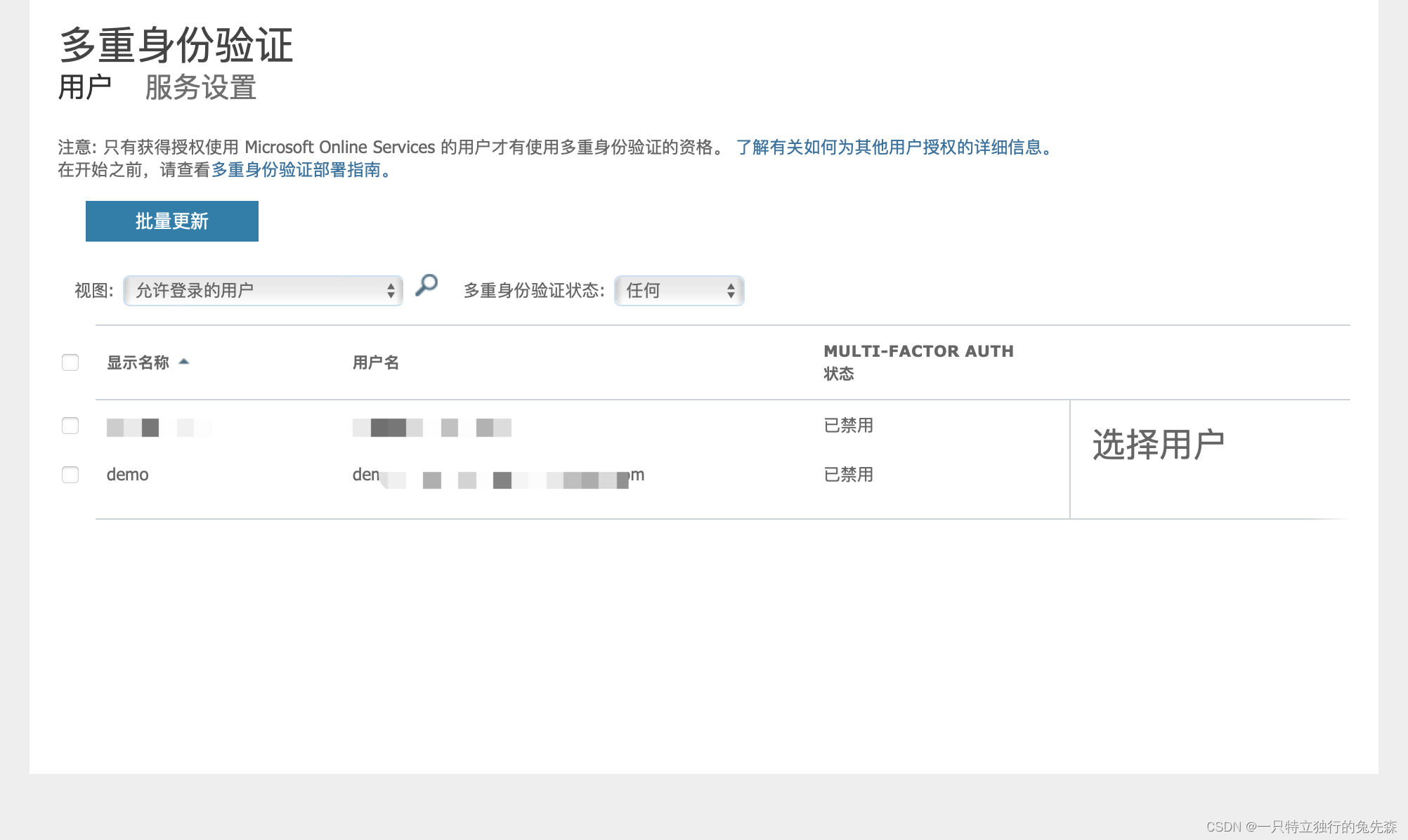The height and width of the screenshot is (840, 1408).
Task: Click the demo user's 已禁用 status
Action: tap(848, 475)
